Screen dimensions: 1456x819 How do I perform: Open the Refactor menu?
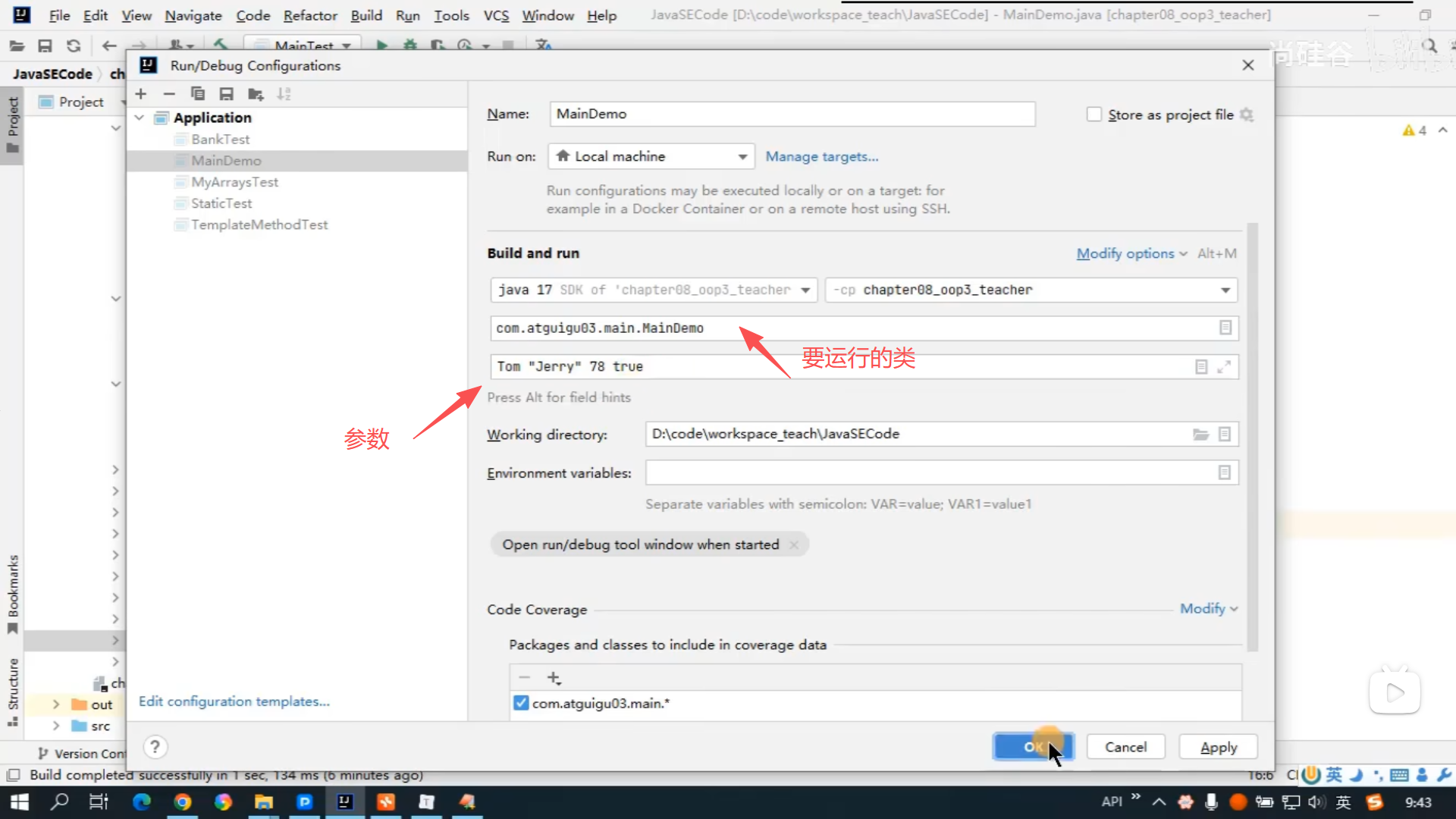(309, 15)
